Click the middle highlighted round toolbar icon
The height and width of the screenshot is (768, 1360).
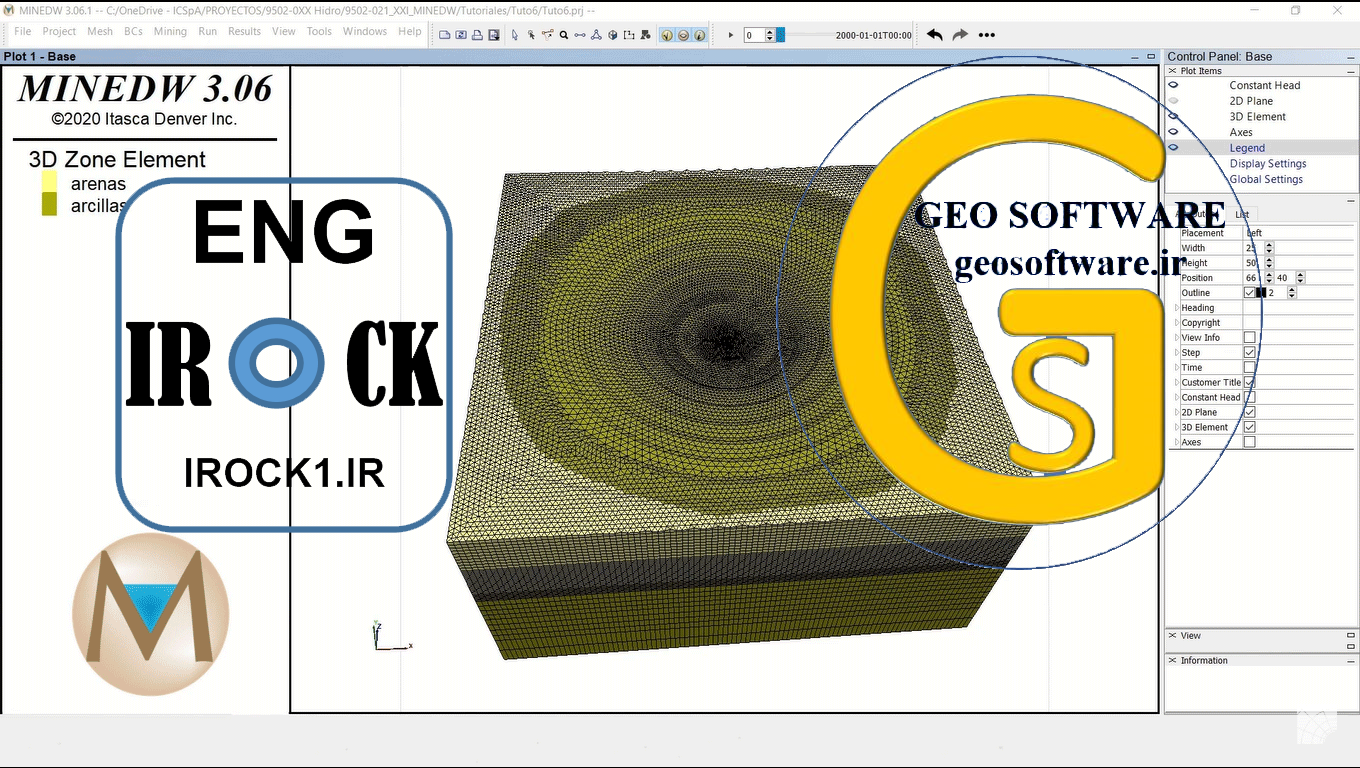[x=683, y=34]
